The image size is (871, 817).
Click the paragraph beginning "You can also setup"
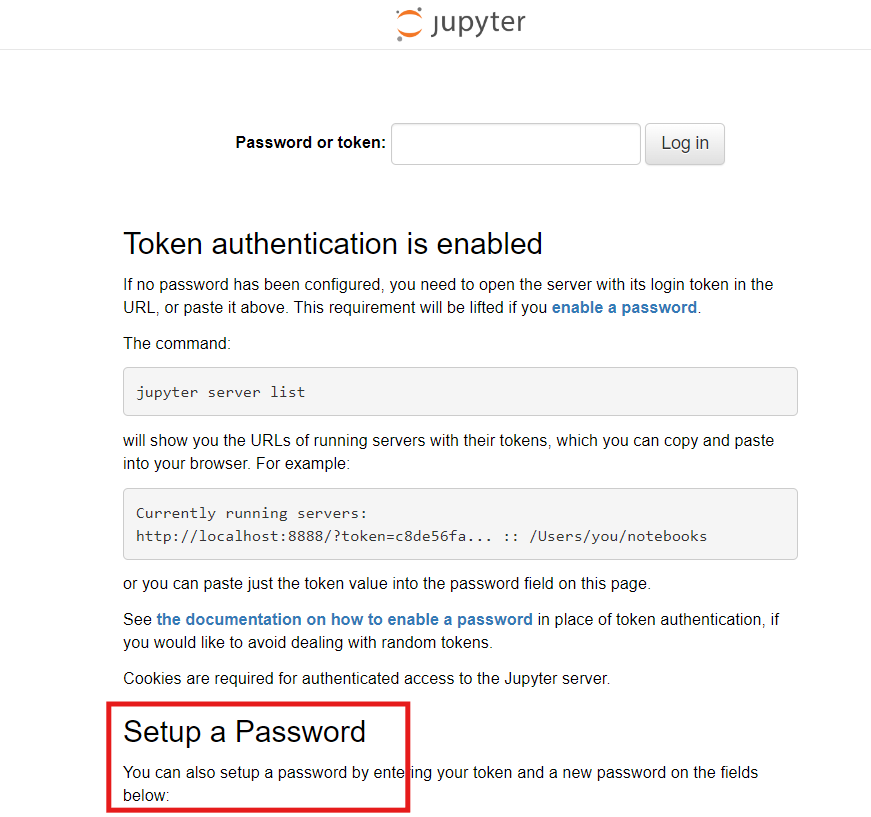[440, 784]
